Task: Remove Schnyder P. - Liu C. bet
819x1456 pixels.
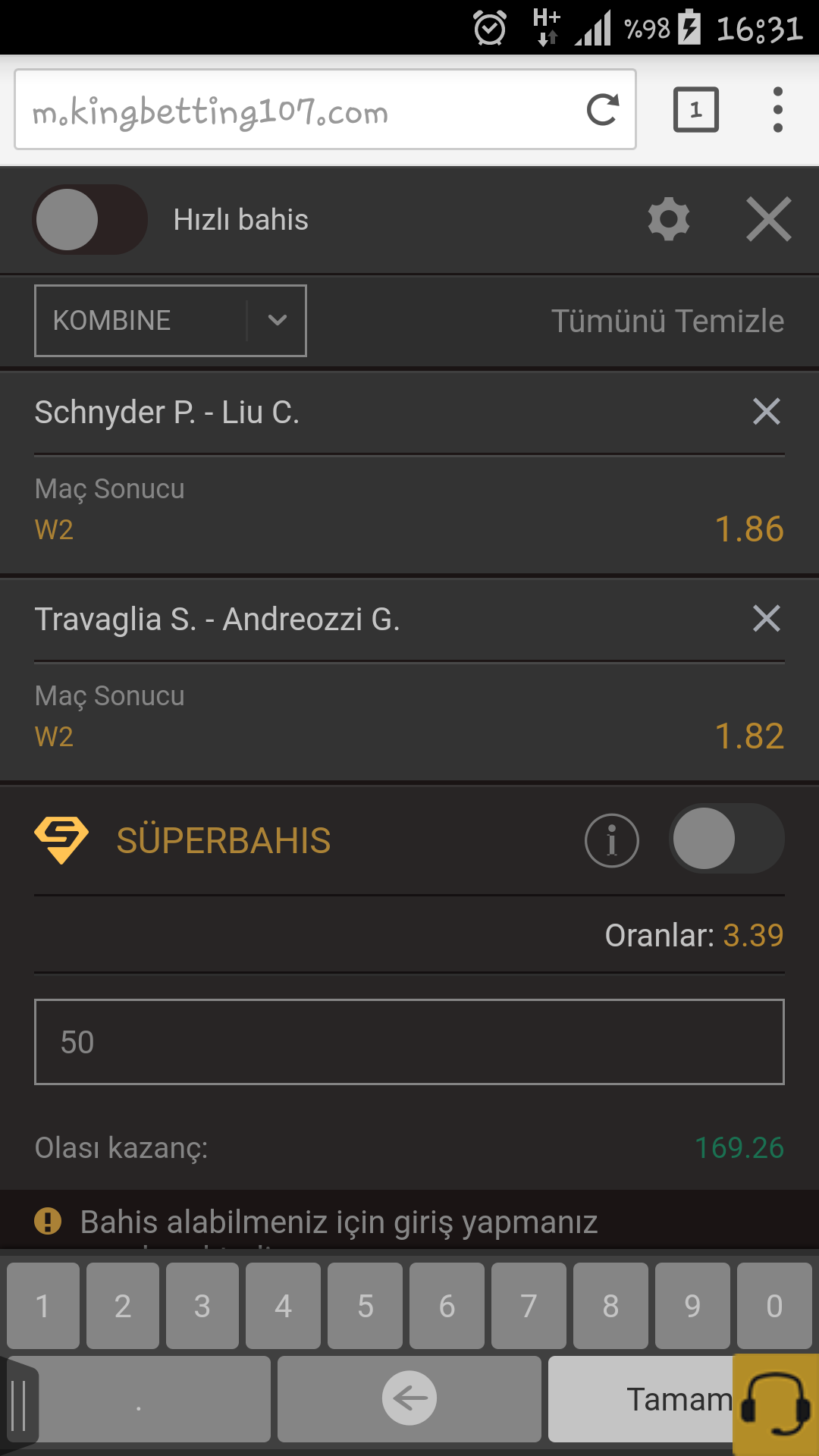Action: [x=767, y=412]
